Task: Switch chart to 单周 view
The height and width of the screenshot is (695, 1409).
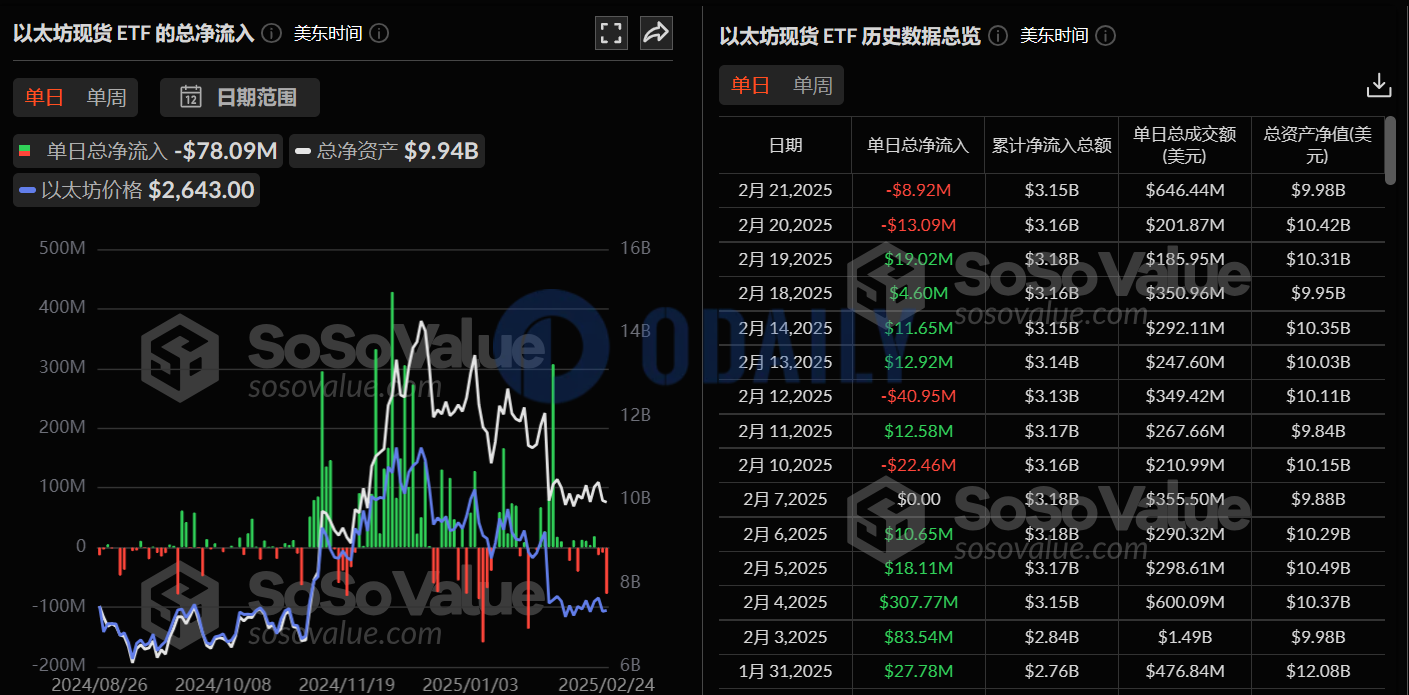Action: click(x=106, y=97)
